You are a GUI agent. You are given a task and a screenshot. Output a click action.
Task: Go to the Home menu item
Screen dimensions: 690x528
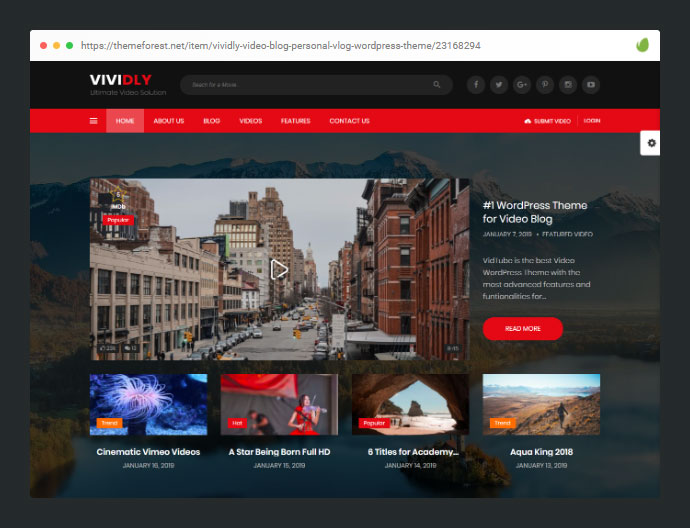point(125,121)
